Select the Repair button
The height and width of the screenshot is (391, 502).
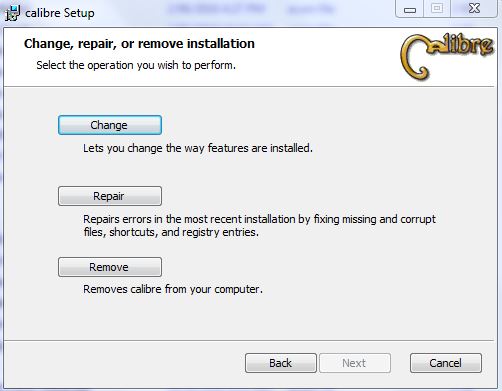point(110,196)
